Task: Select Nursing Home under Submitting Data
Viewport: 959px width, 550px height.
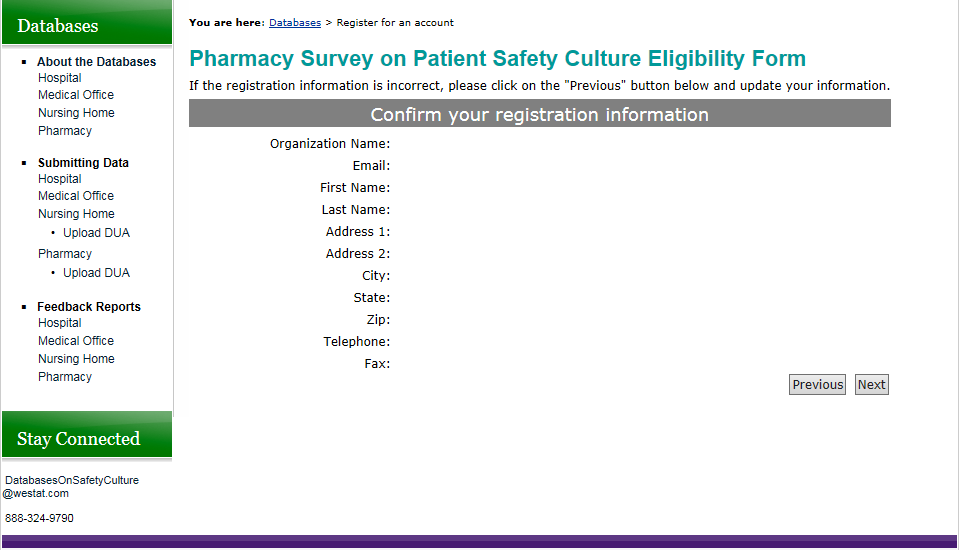Action: click(x=76, y=214)
